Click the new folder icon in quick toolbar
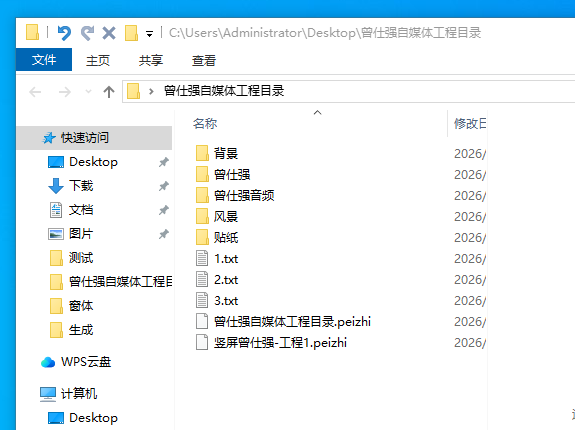The width and height of the screenshot is (575, 430). point(131,33)
